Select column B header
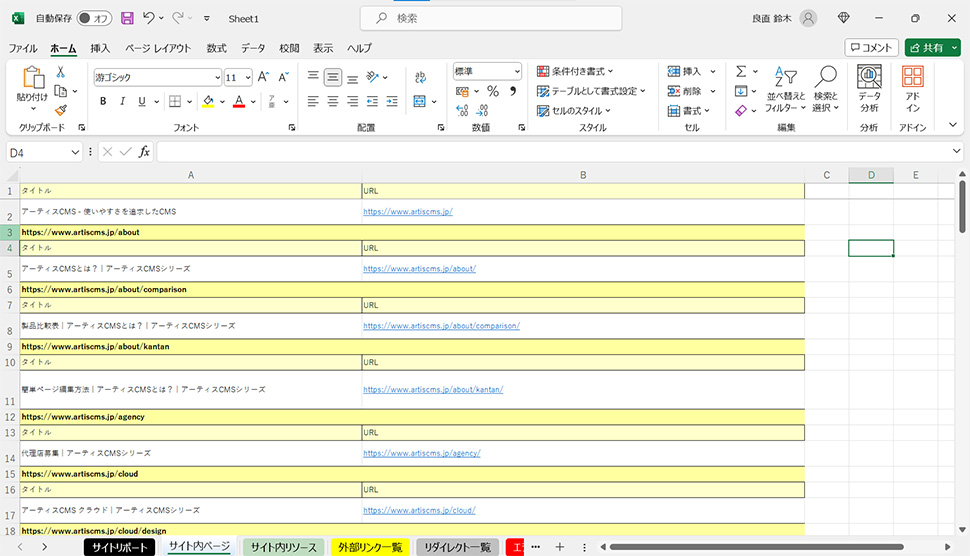 [583, 175]
